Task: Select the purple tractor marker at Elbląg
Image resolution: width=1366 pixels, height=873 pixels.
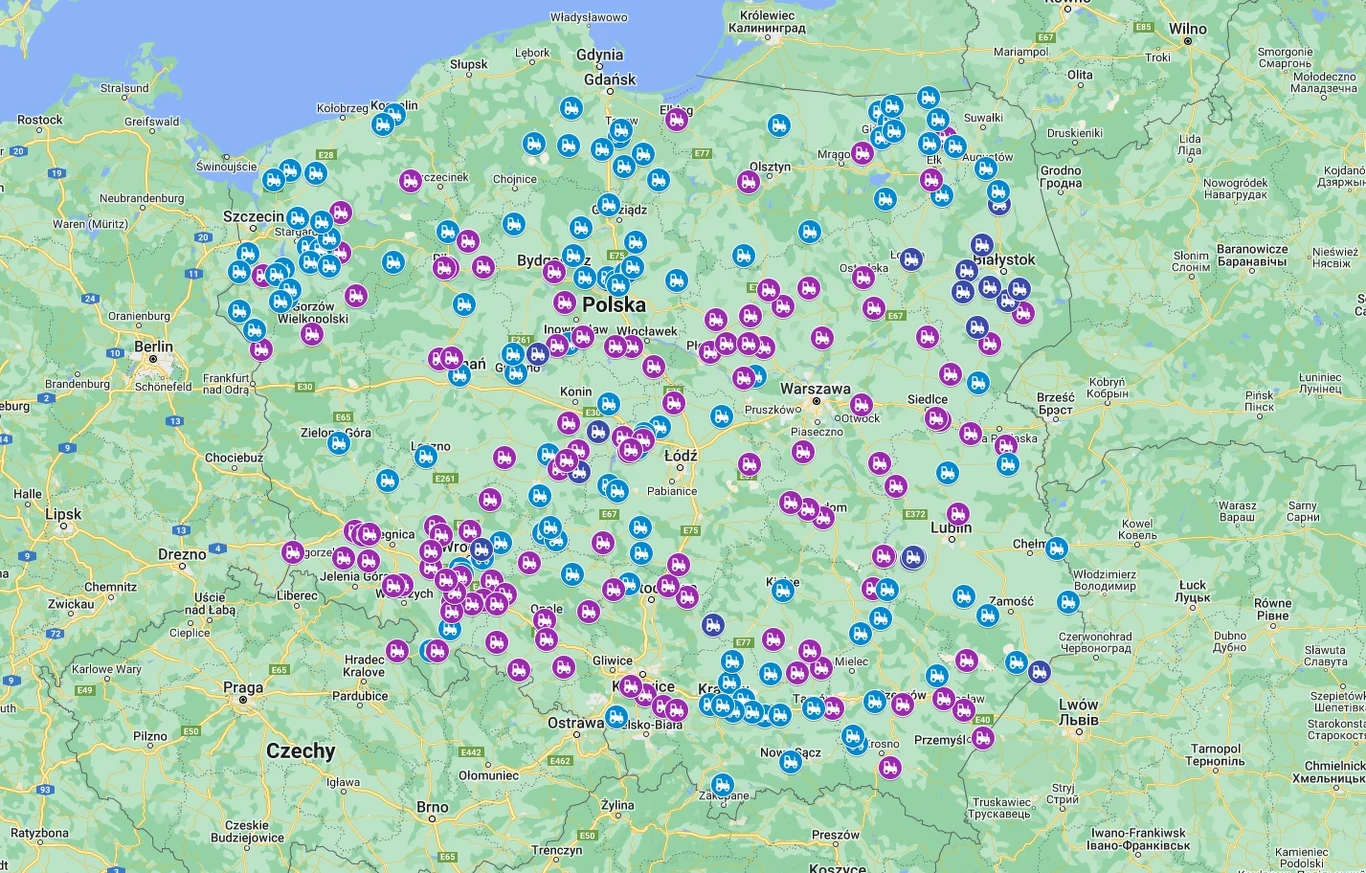Action: coord(677,120)
